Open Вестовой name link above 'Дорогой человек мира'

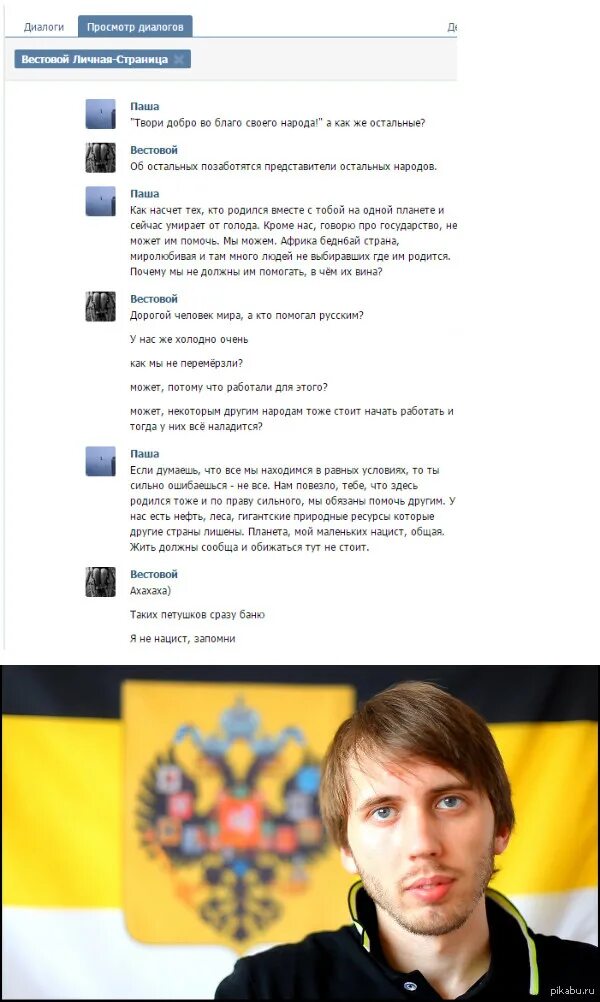point(154,299)
